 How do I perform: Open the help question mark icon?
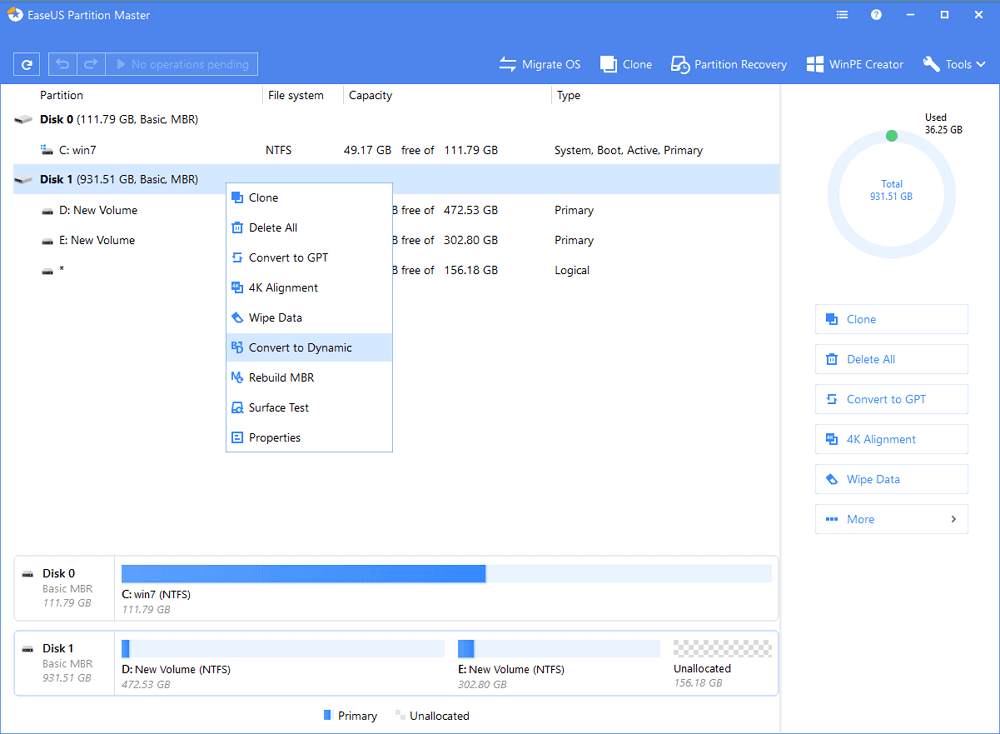[876, 15]
